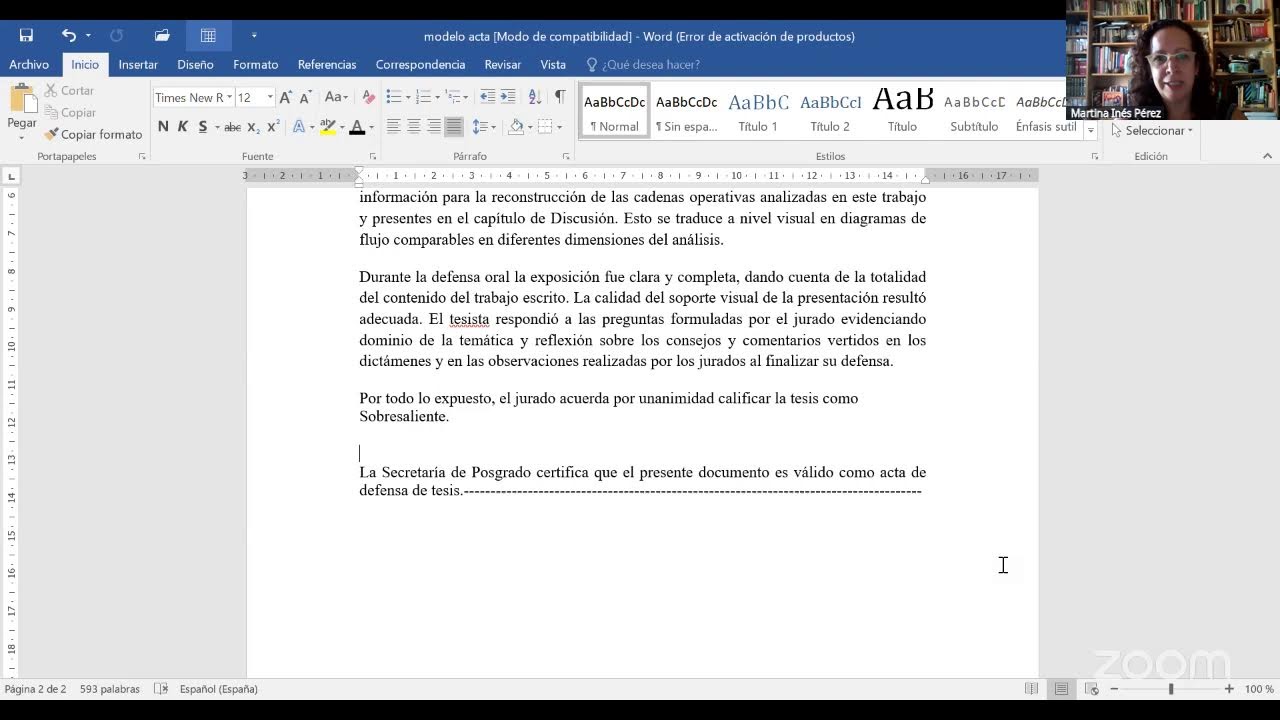This screenshot has width=1280, height=720.
Task: Toggle justify alignment
Action: [x=454, y=127]
